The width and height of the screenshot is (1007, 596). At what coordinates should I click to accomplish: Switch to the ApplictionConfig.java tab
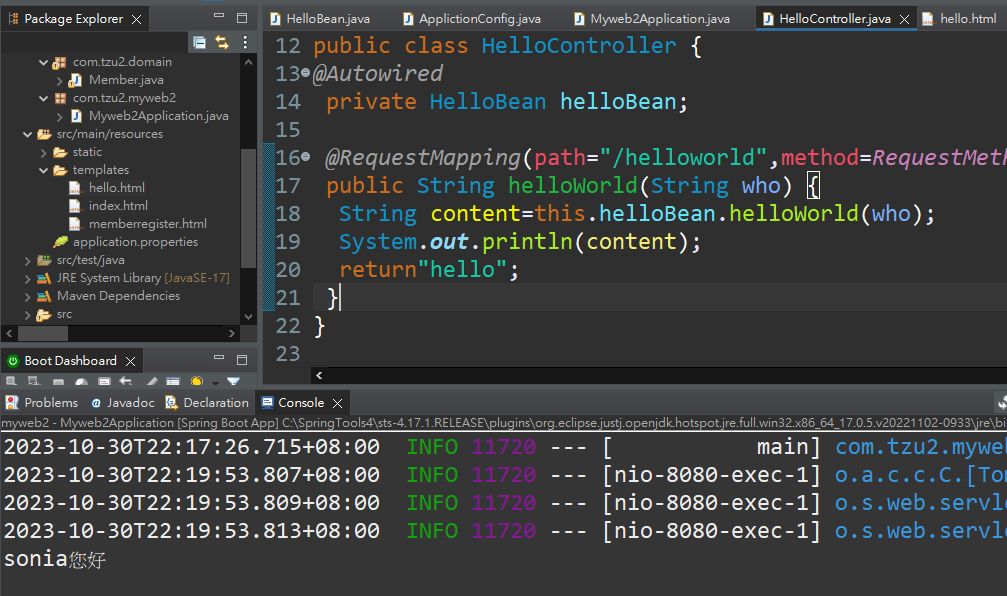coord(472,19)
